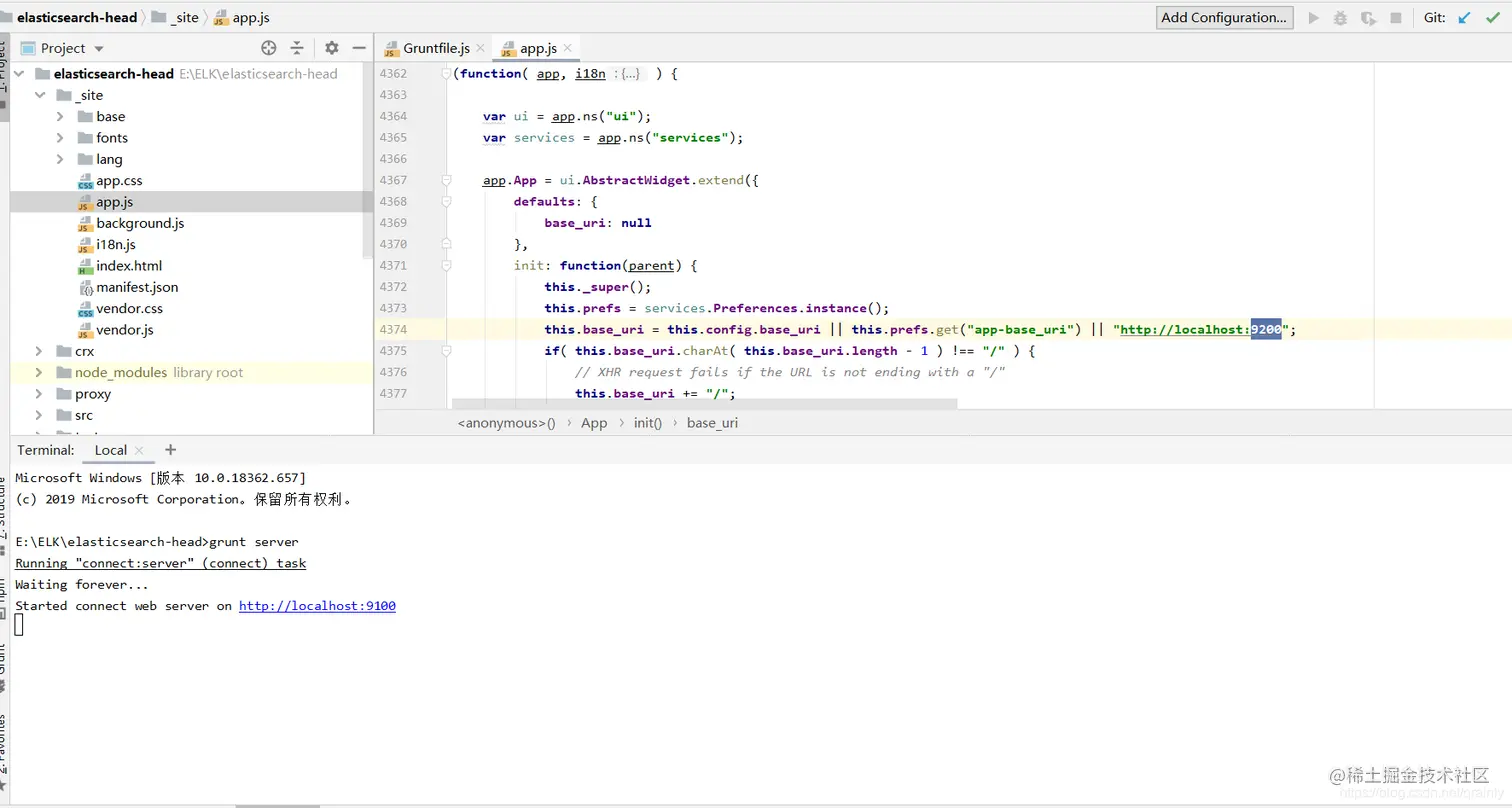Screen dimensions: 1512x808
Task: Expand the src folder
Action: coord(39,415)
